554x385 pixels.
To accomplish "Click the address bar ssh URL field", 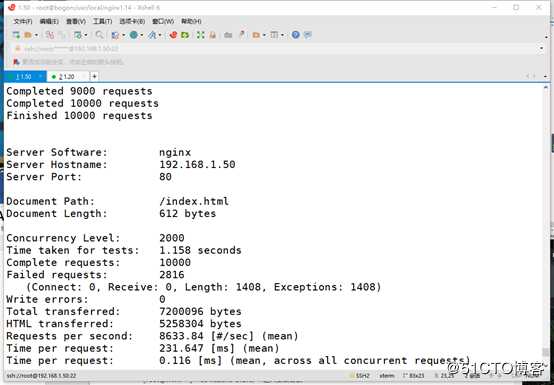I will 276,49.
